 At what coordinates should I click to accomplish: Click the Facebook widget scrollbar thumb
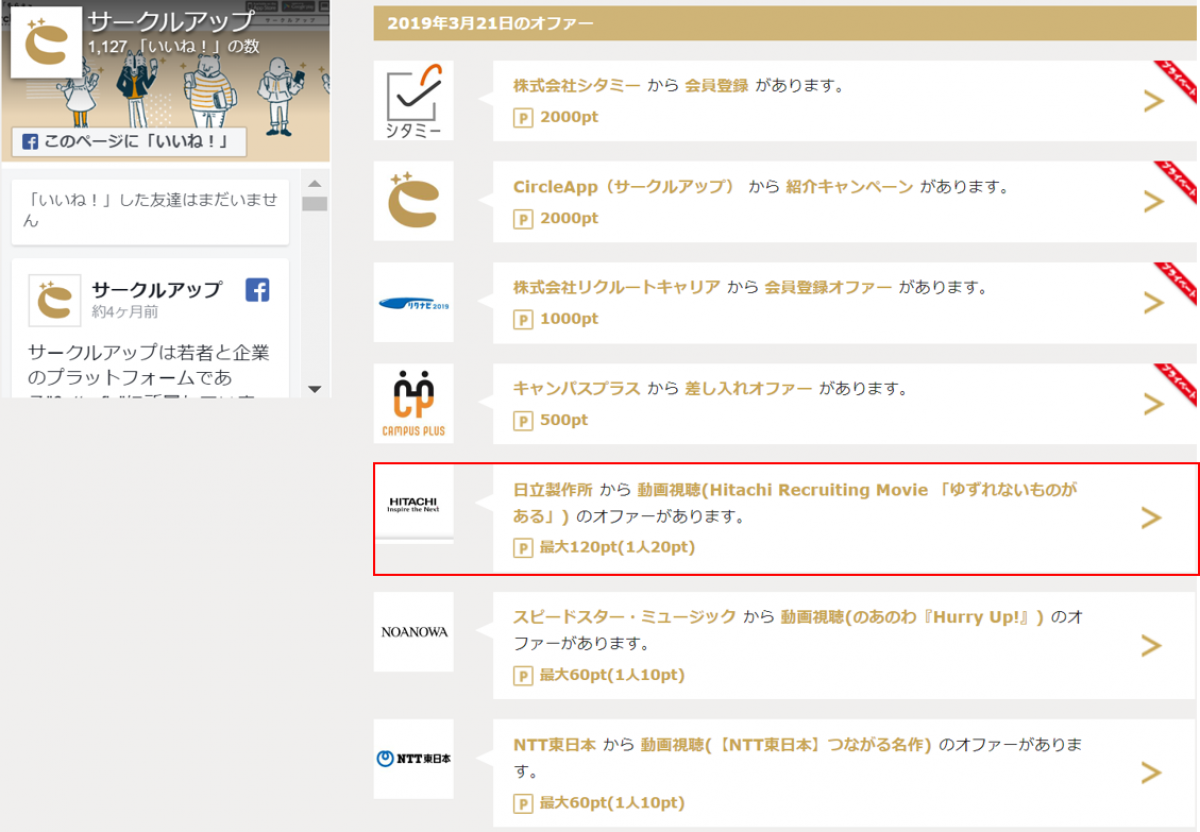point(315,204)
